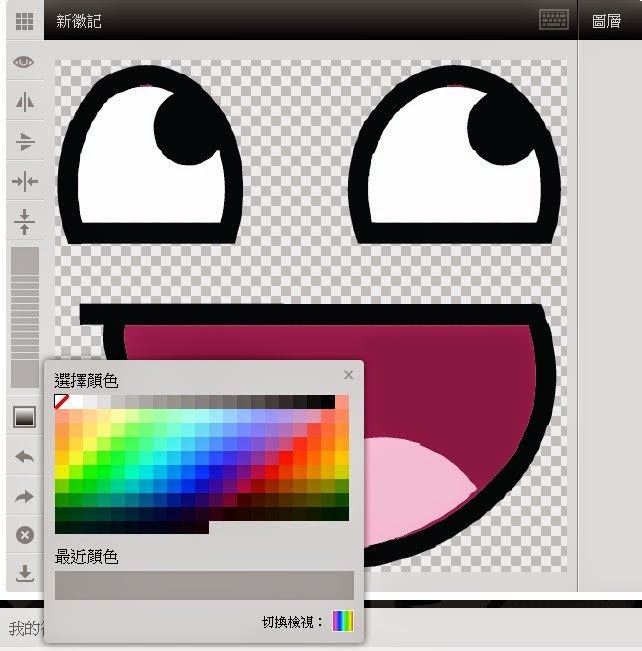The width and height of the screenshot is (642, 651).
Task: Pick the black swatch in grayscale row
Action: click(328, 401)
